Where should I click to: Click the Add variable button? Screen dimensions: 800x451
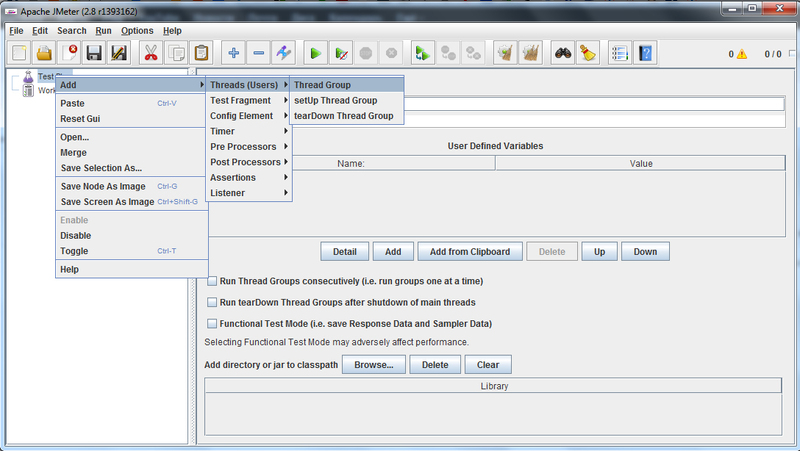coord(393,252)
